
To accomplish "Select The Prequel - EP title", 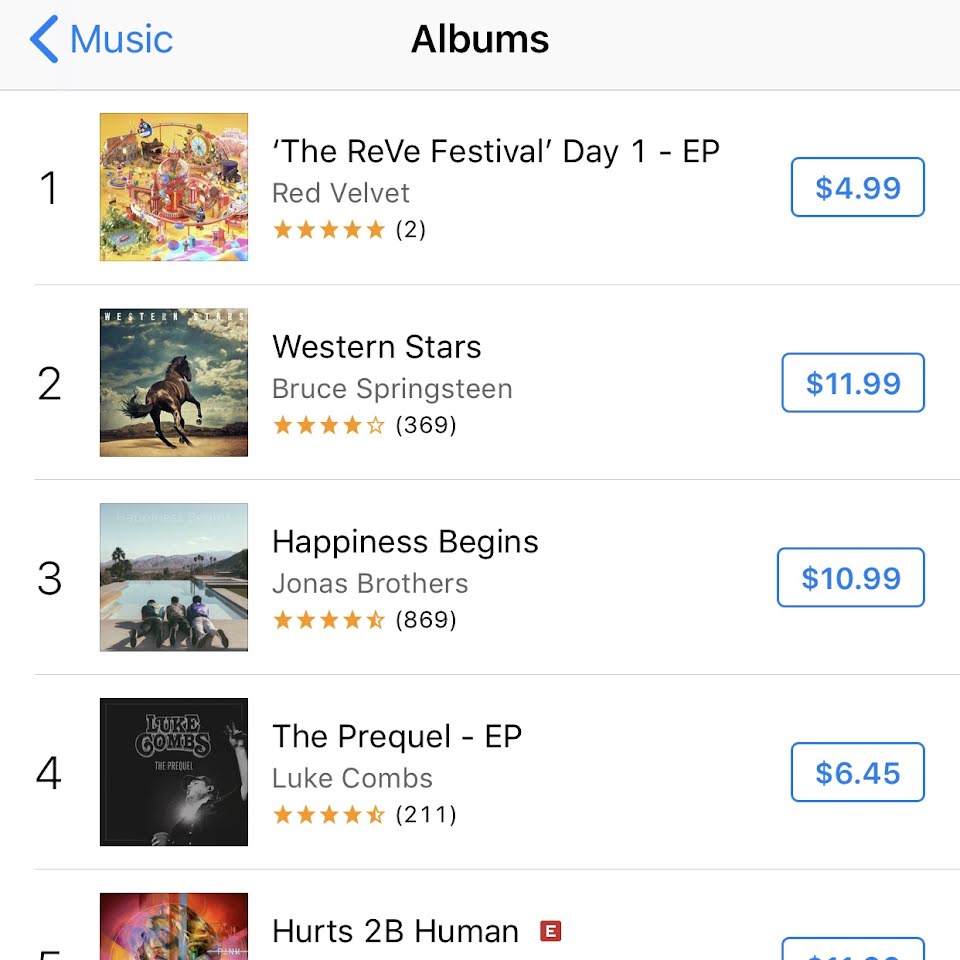I will pyautogui.click(x=397, y=737).
